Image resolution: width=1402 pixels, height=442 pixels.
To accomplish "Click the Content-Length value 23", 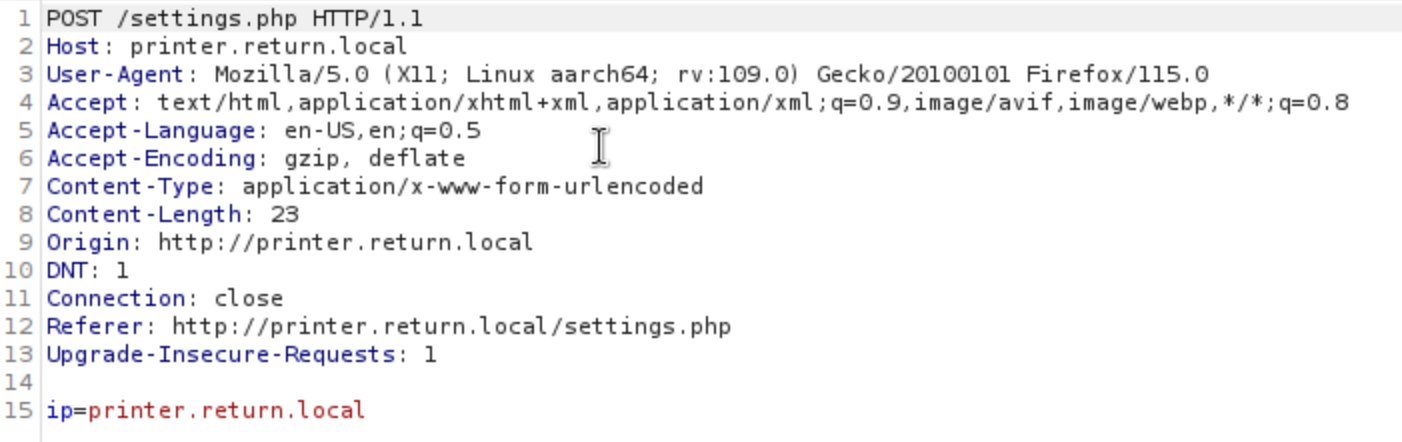I will click(284, 214).
